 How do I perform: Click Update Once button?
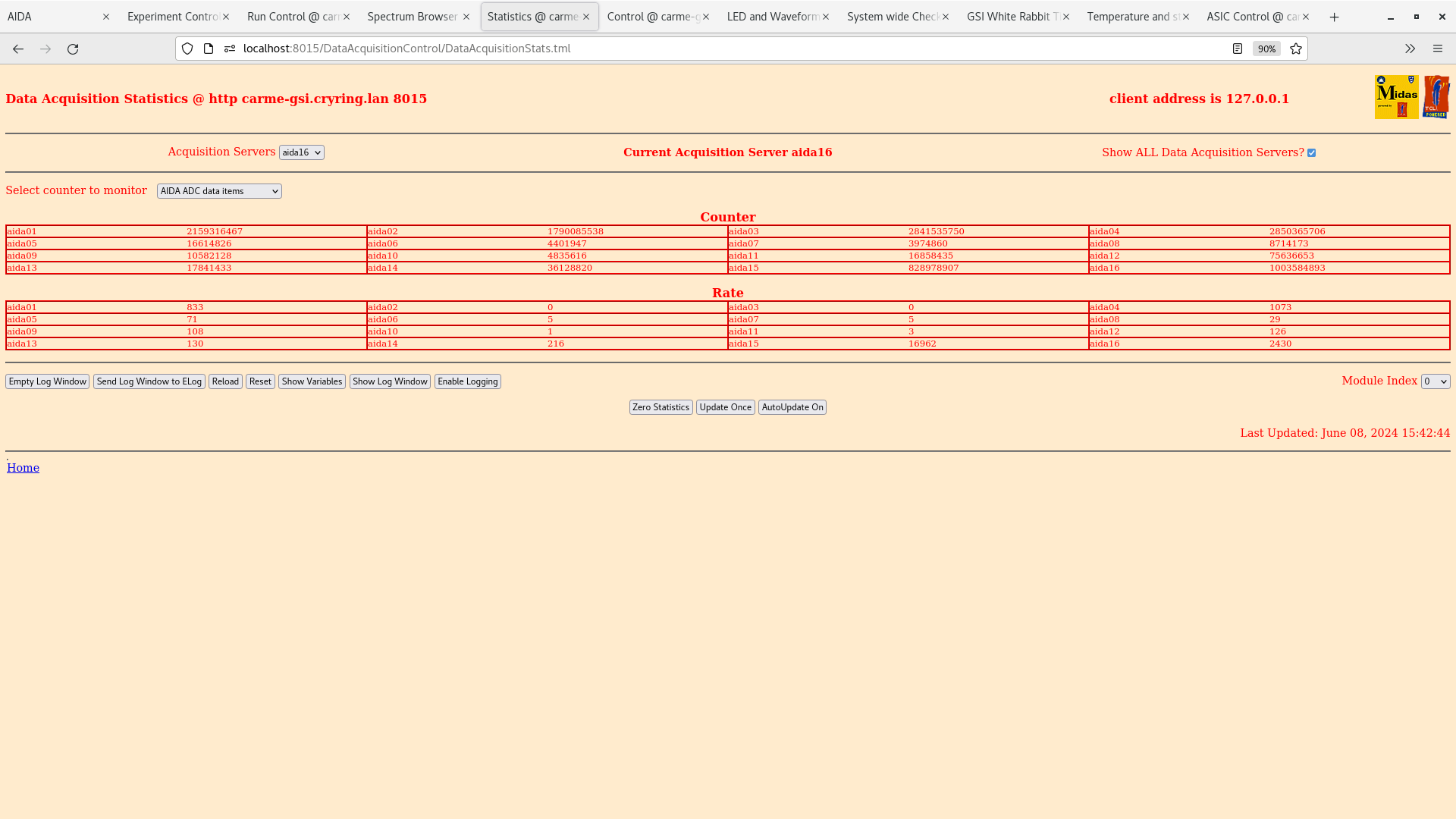[725, 407]
